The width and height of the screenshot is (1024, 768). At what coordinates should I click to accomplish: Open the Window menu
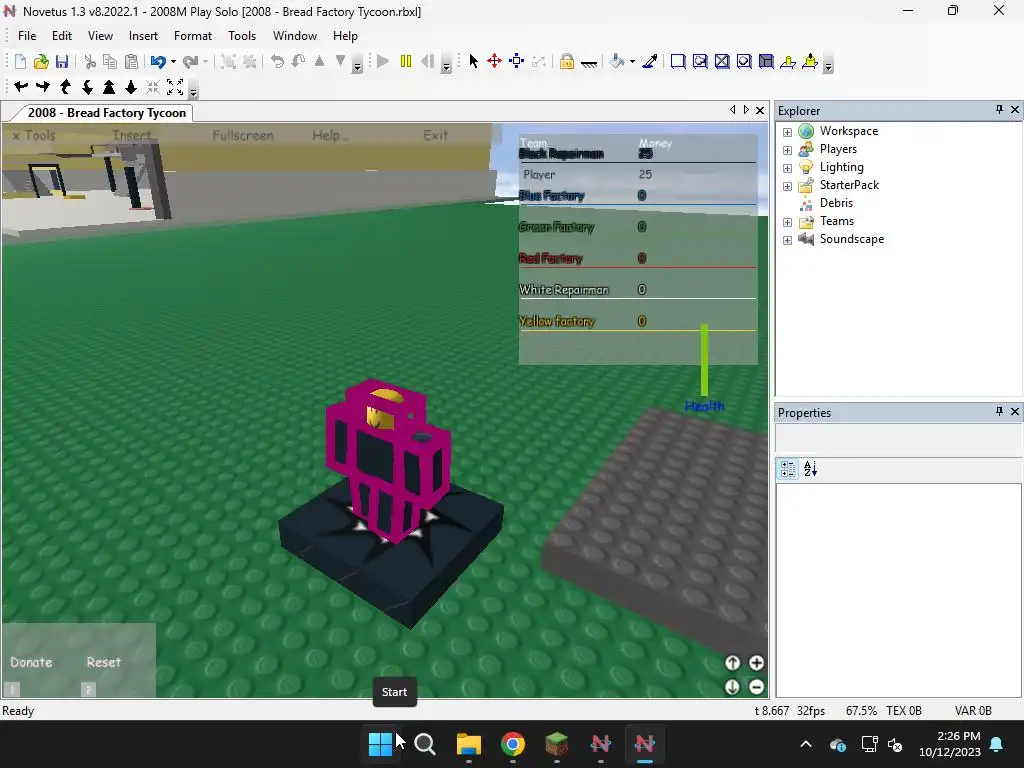pyautogui.click(x=295, y=36)
